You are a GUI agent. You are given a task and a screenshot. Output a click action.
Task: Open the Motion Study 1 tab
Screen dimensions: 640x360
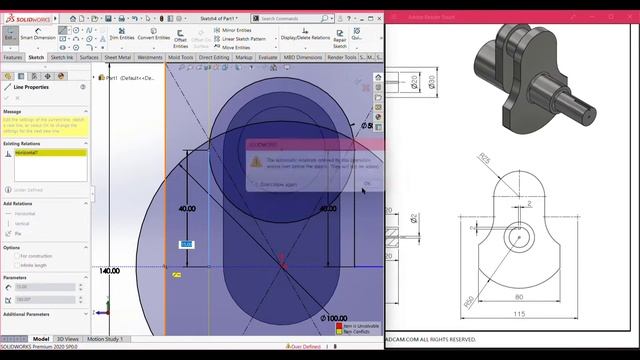(105, 339)
